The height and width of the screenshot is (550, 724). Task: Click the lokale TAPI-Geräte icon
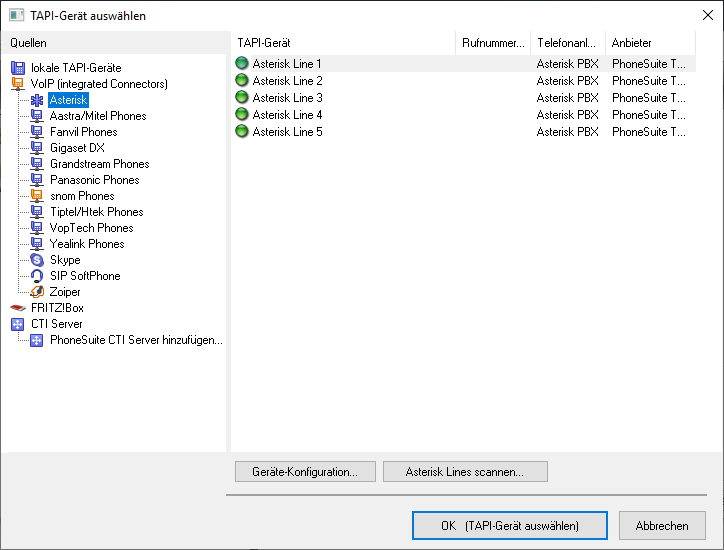17,68
